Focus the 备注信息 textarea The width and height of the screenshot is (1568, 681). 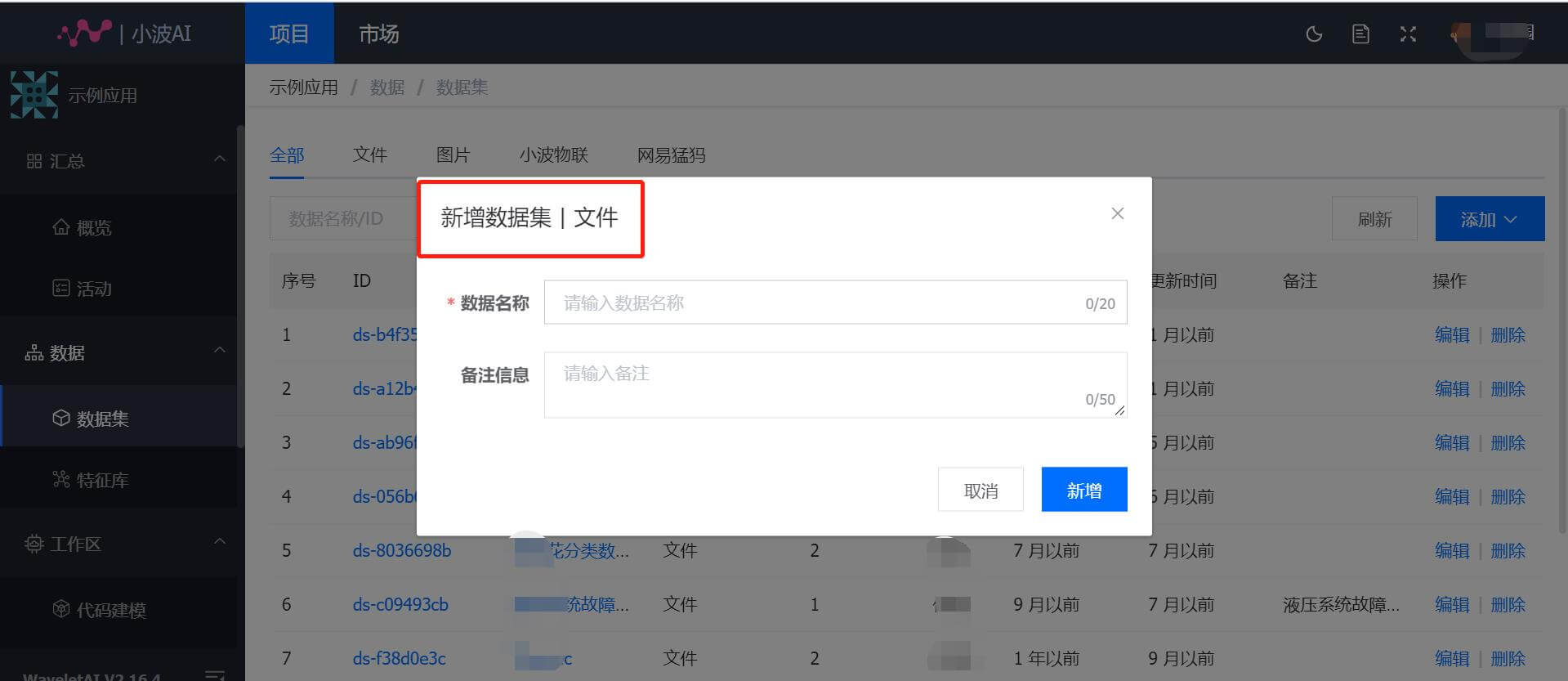tap(835, 385)
